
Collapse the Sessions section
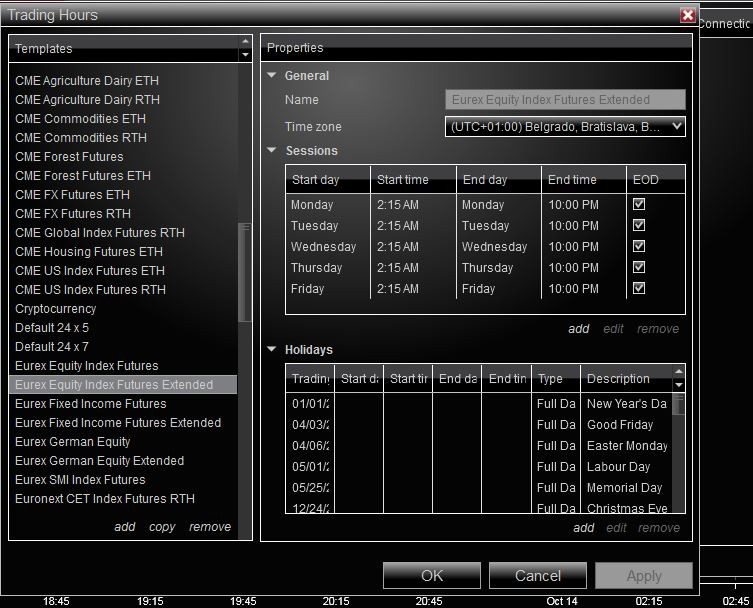click(272, 150)
